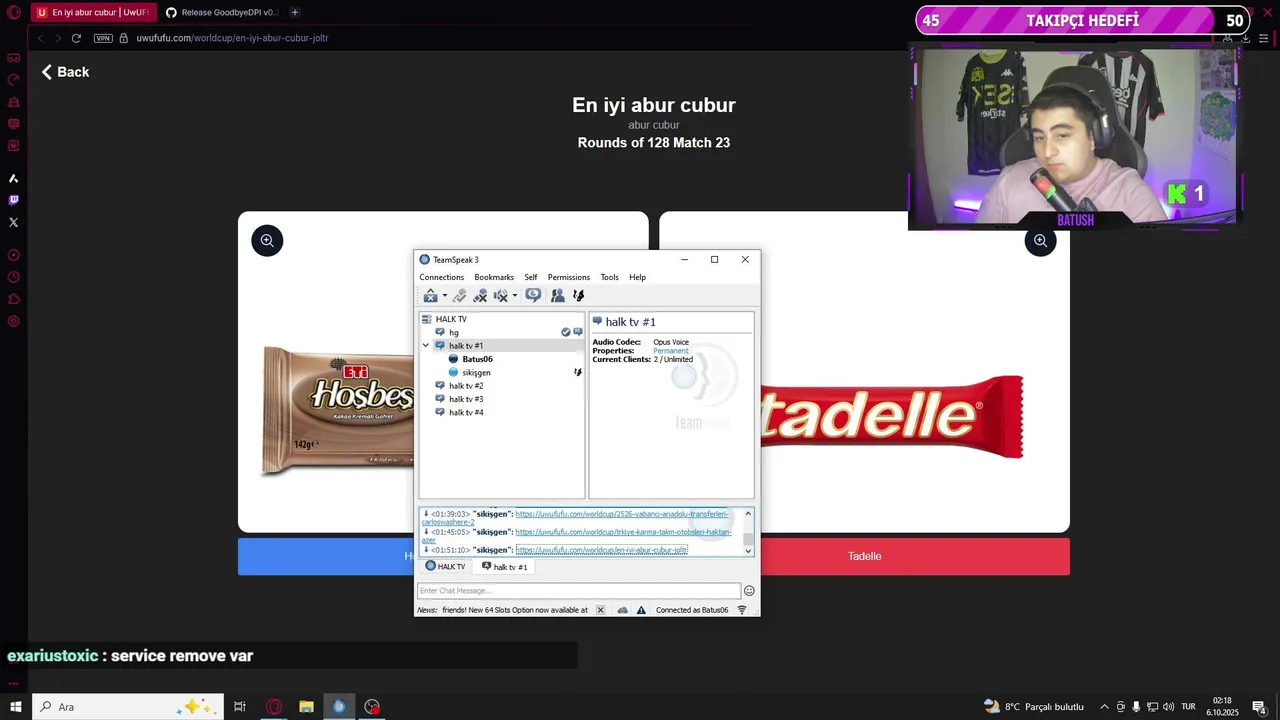Open the Self menu
Viewport: 1280px width, 720px height.
tap(531, 277)
